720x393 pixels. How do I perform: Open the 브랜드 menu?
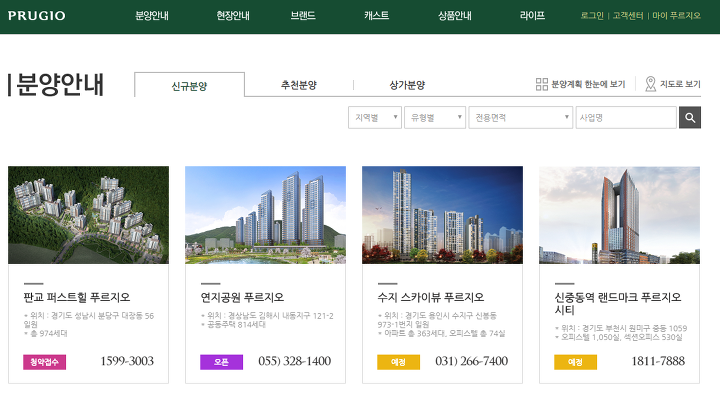click(x=303, y=16)
